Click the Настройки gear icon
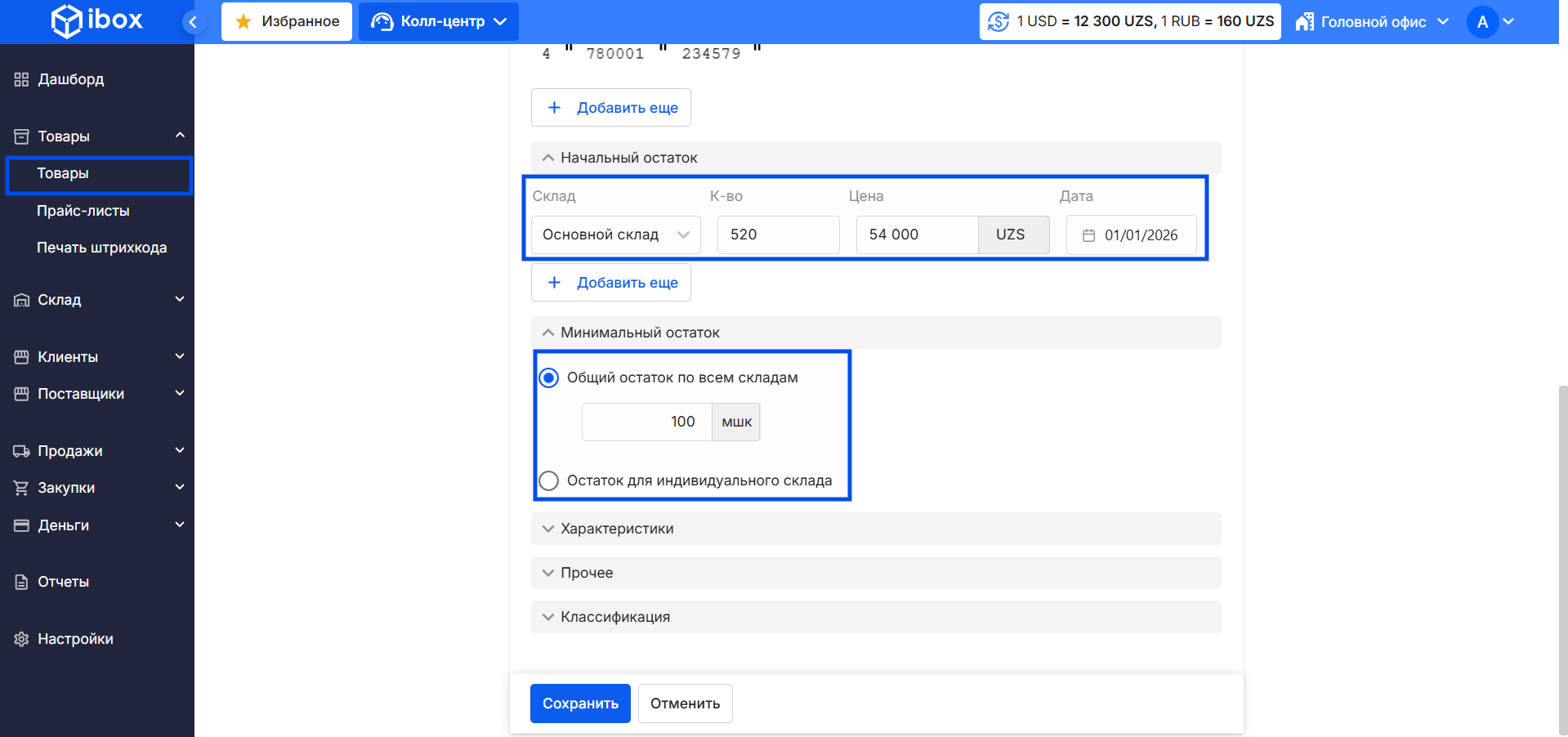This screenshot has height=737, width=1568. coord(21,639)
